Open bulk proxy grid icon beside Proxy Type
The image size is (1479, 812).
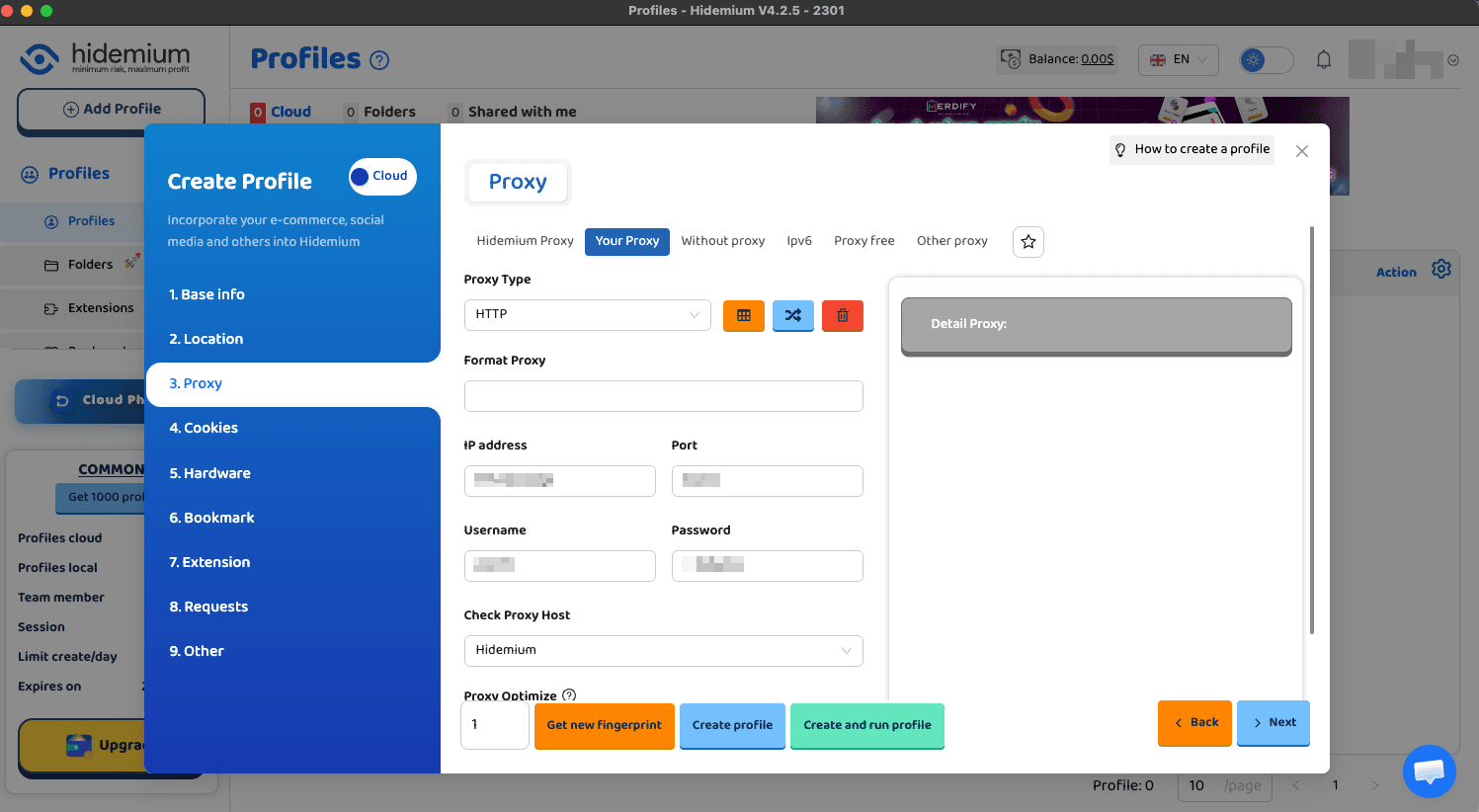[x=743, y=315]
